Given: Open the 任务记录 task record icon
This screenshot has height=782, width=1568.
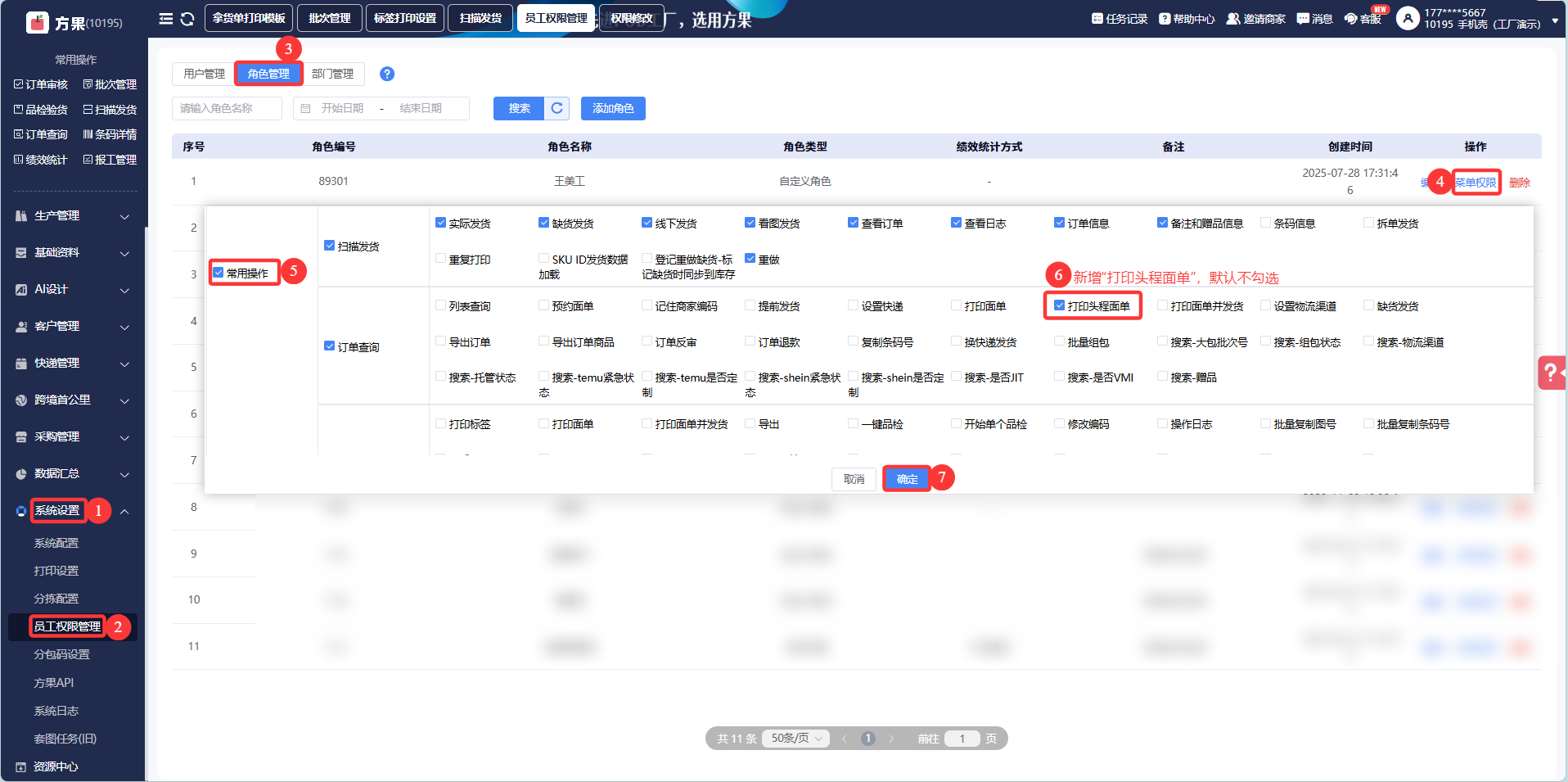Looking at the screenshot, I should pos(1097,18).
